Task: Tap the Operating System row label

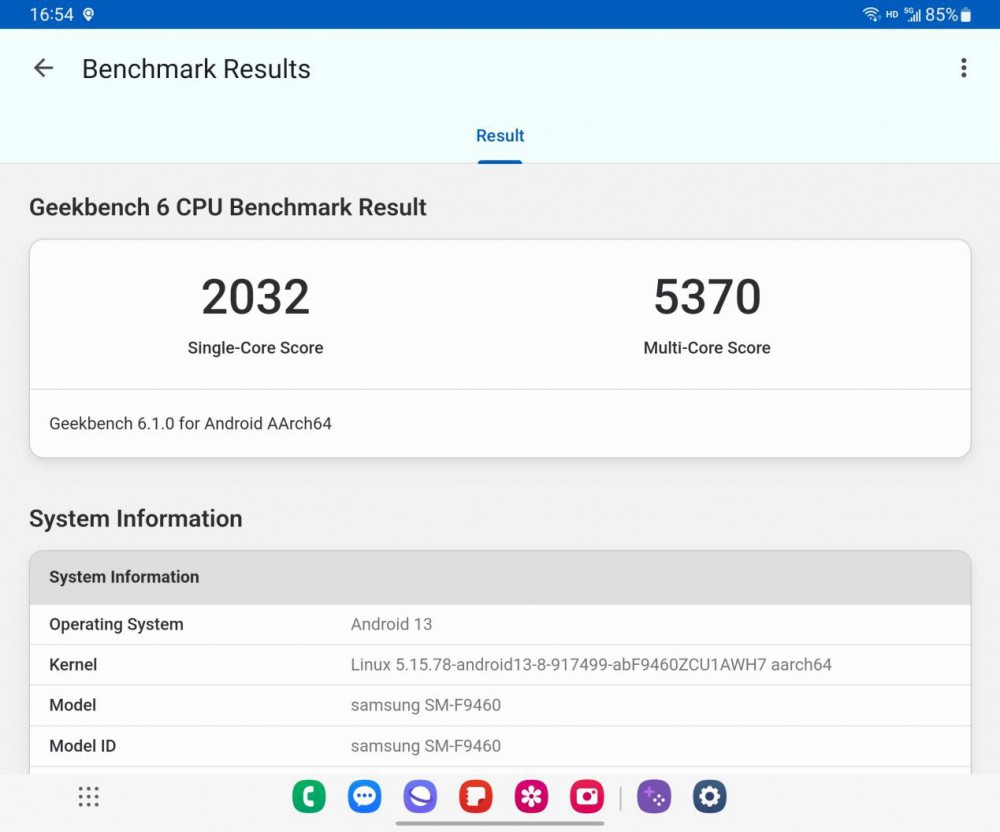Action: (116, 624)
